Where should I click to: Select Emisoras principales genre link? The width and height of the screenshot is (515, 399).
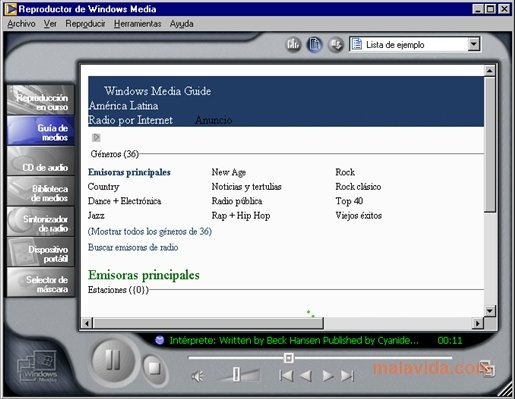tap(129, 172)
